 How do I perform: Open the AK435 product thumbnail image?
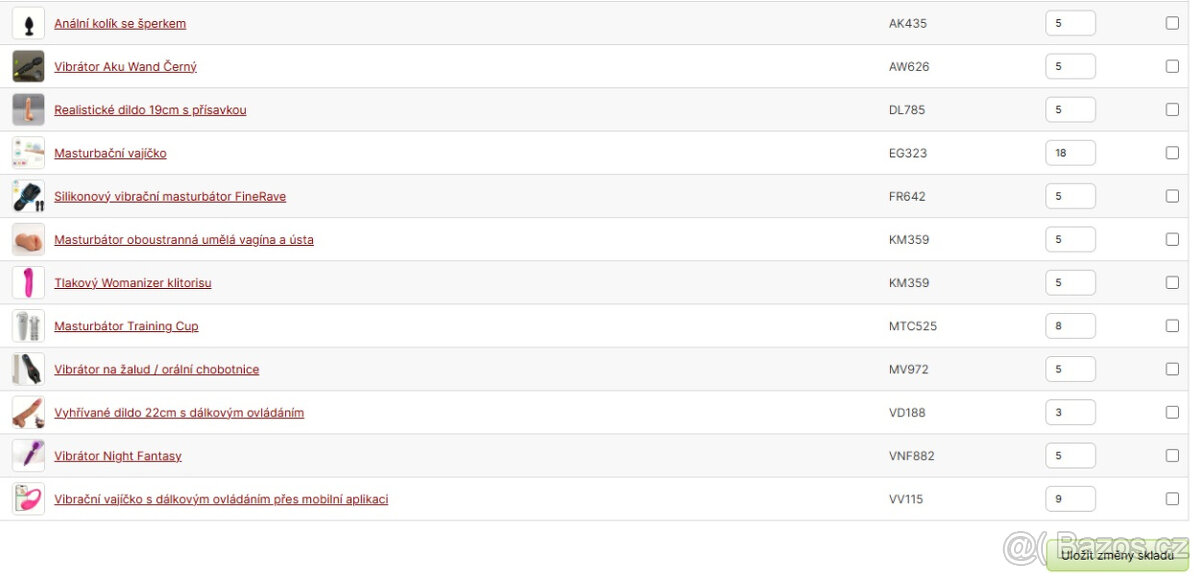(28, 23)
